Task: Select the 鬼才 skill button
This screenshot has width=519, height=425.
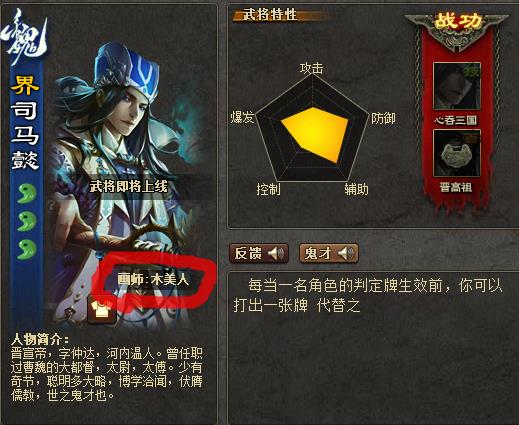Action: 329,254
